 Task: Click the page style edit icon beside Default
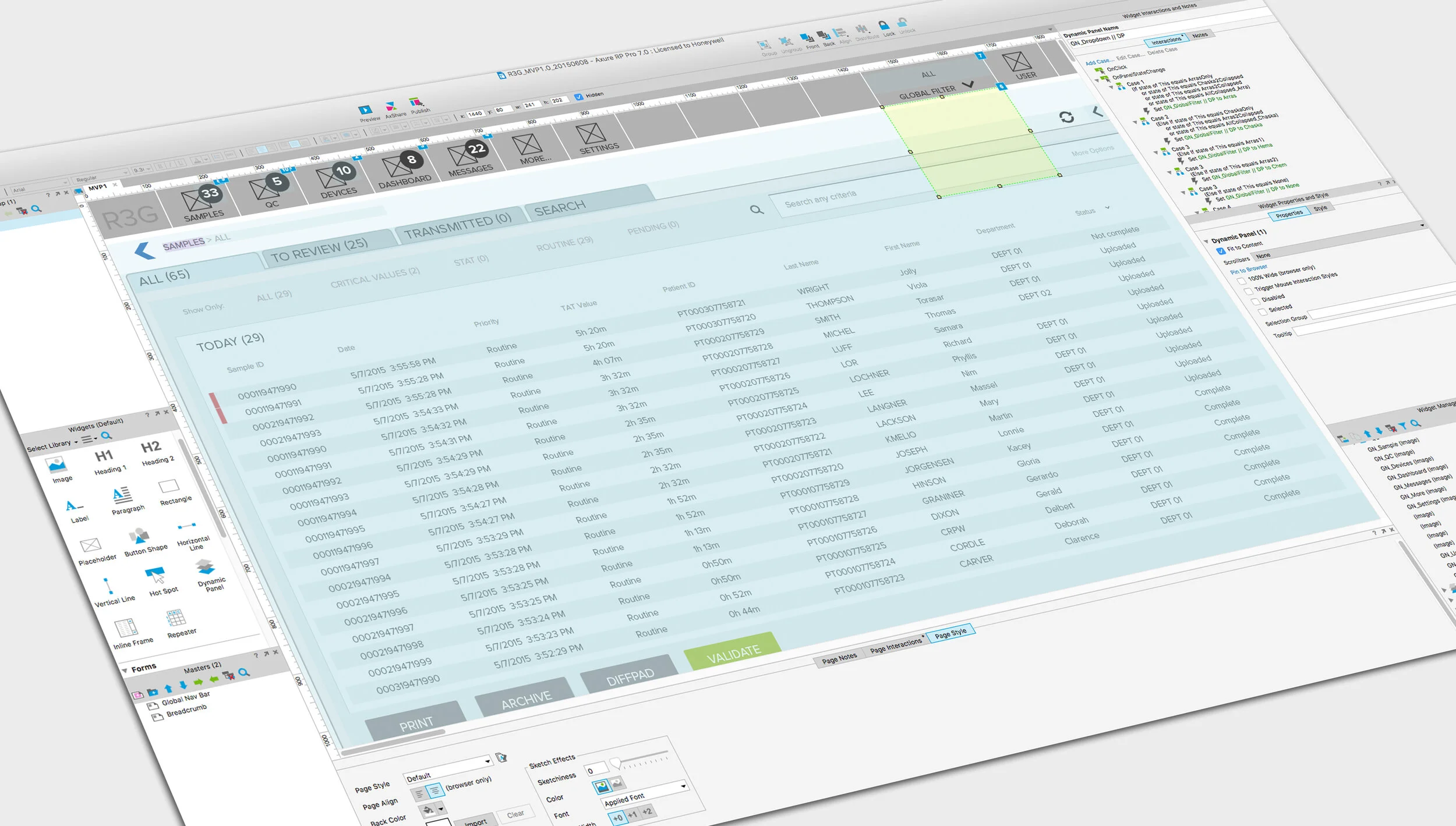click(x=501, y=757)
